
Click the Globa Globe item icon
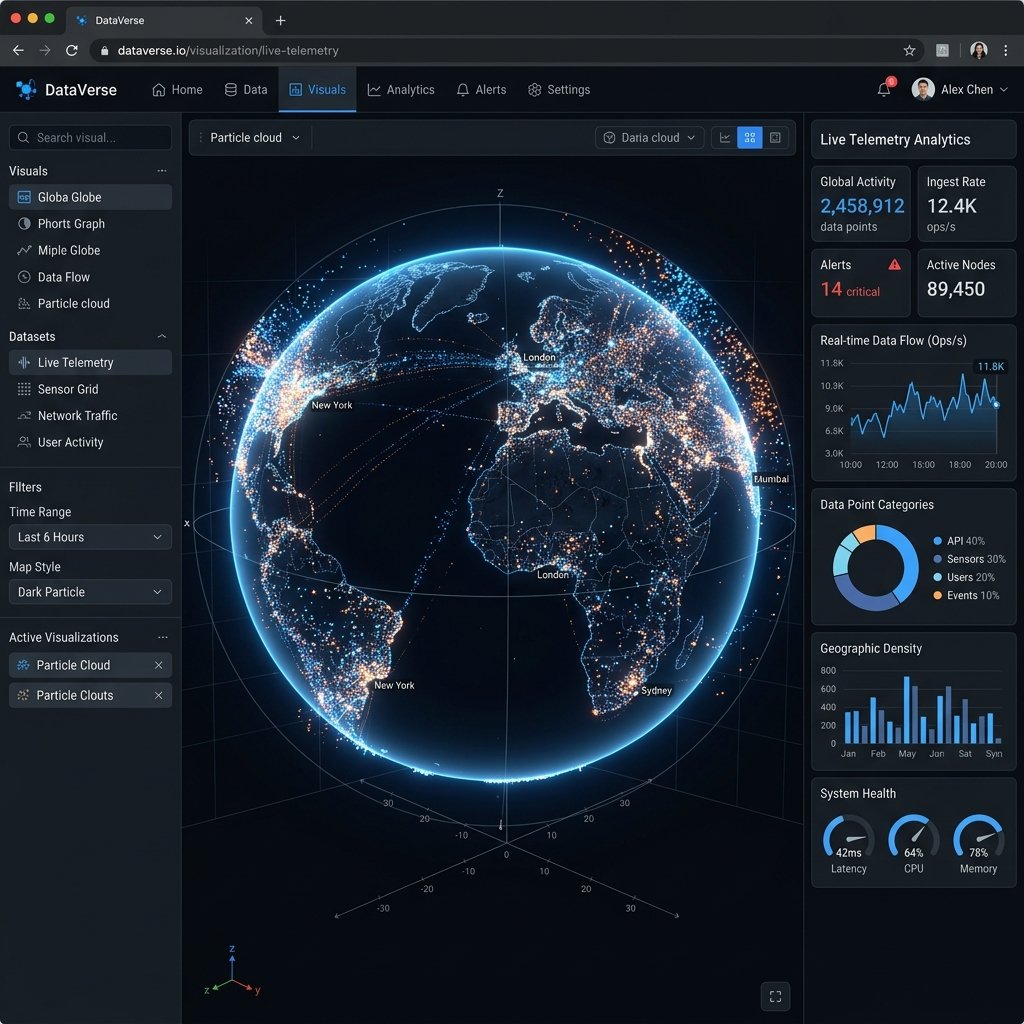(x=24, y=197)
